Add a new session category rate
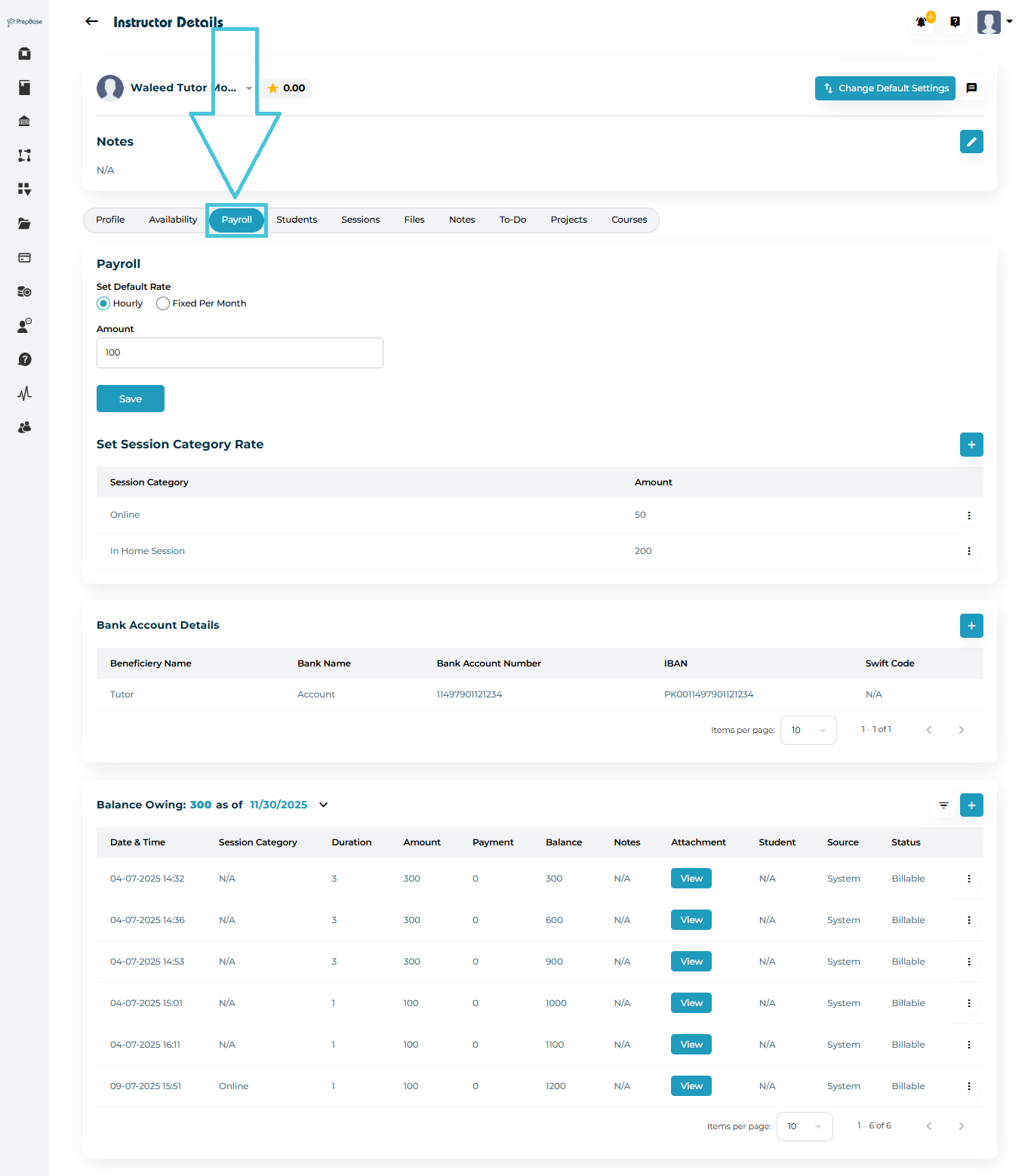This screenshot has width=1031, height=1176. [x=971, y=445]
